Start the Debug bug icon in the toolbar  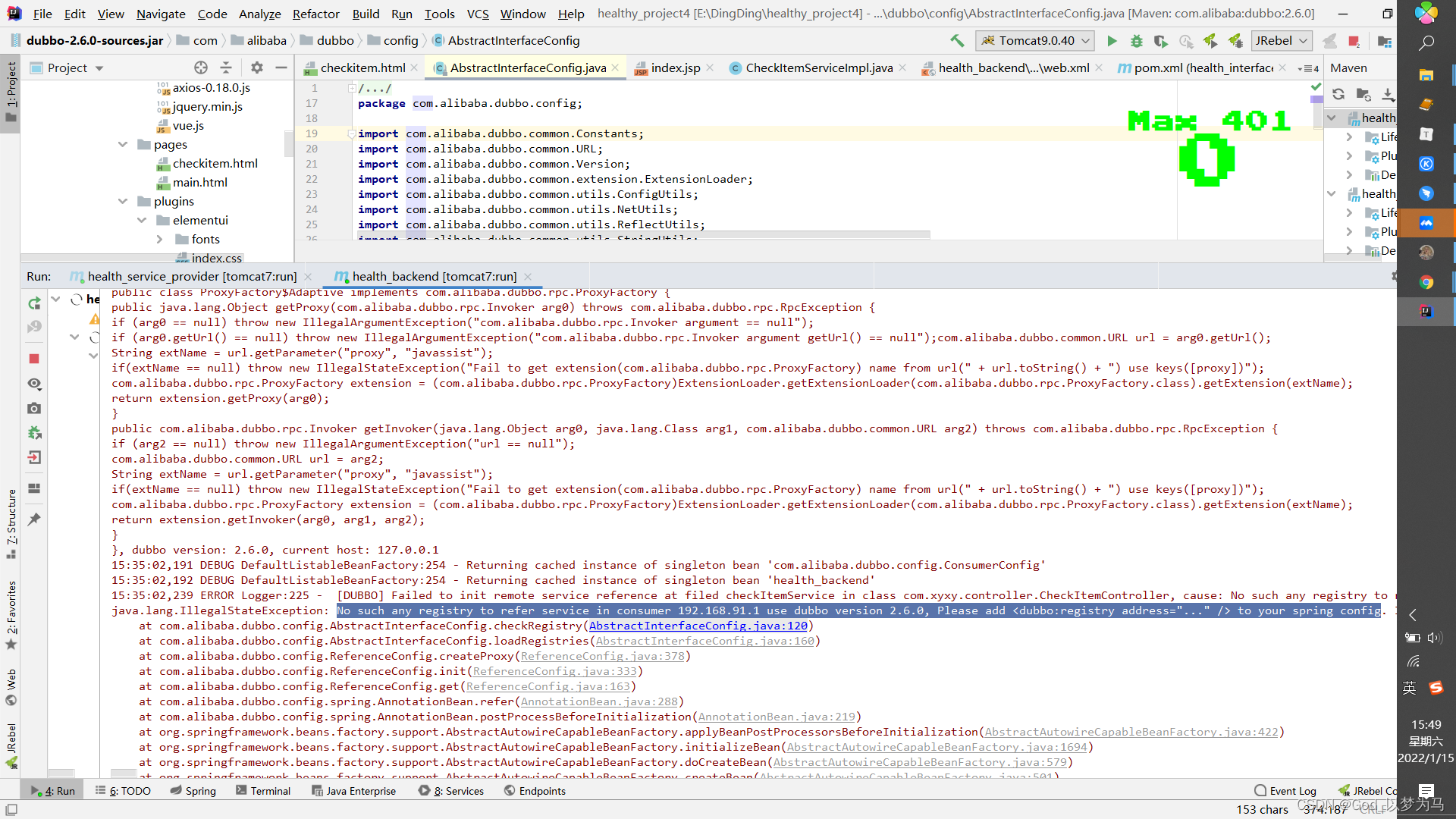click(1136, 41)
